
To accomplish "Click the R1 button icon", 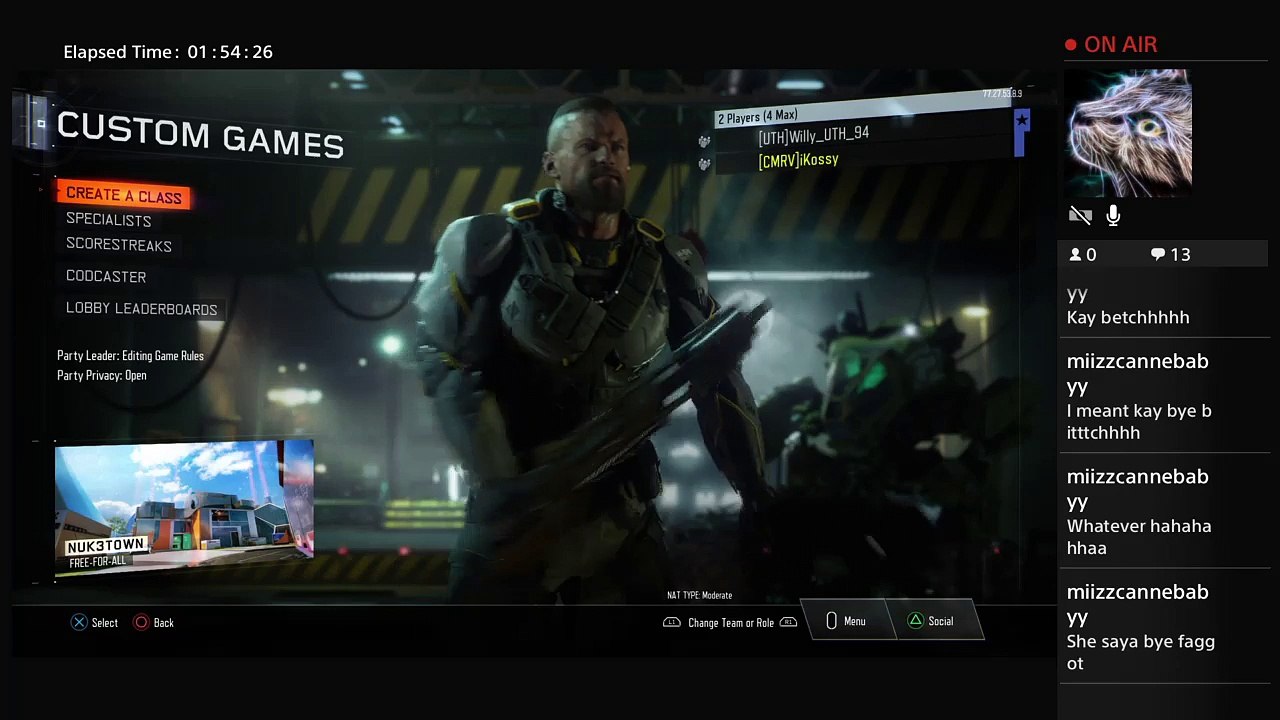I will (788, 622).
